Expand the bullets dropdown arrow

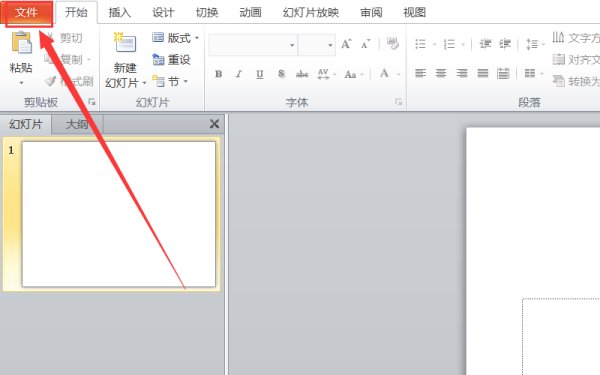click(x=434, y=44)
